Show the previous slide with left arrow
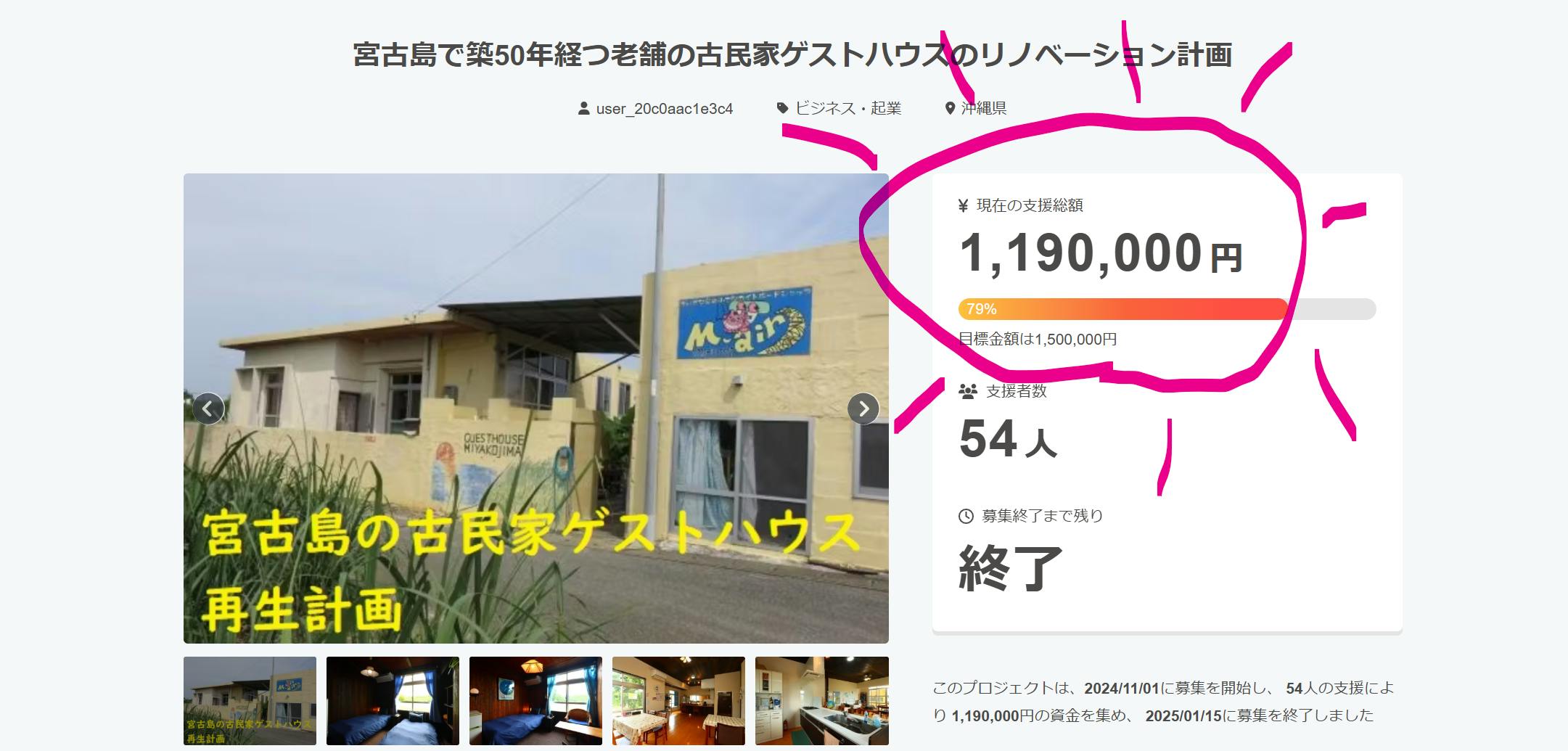This screenshot has width=1568, height=751. pos(208,409)
